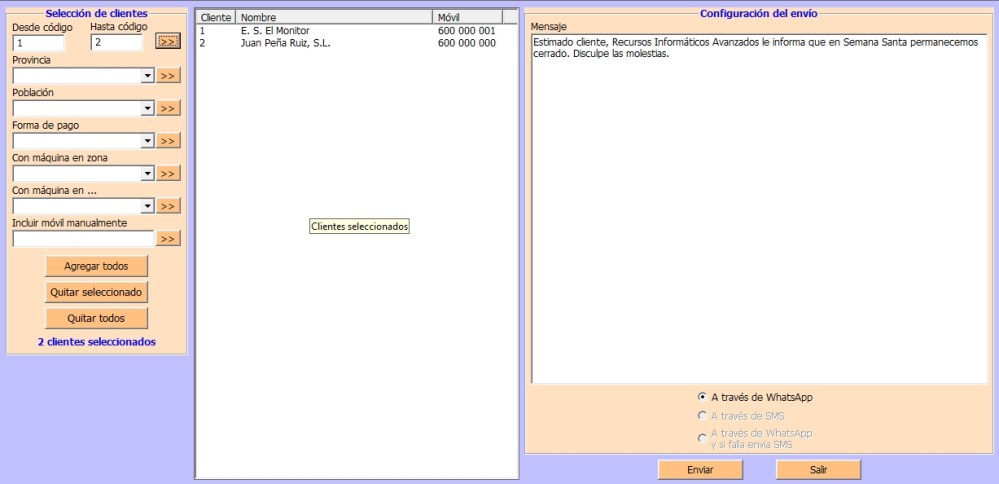The height and width of the screenshot is (484, 999).
Task: Click the >> button beside Forma de pago
Action: tap(168, 141)
